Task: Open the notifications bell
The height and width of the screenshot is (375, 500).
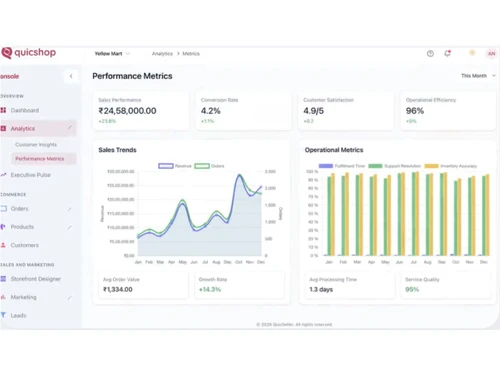Action: click(x=448, y=53)
